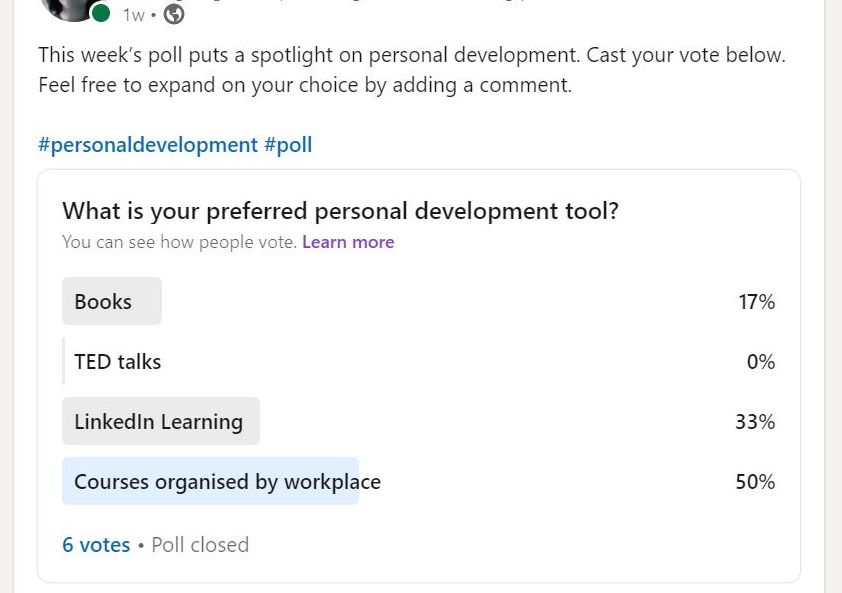Click the "You can see how people vote" note
Image resolution: width=842 pixels, height=593 pixels.
(x=179, y=242)
